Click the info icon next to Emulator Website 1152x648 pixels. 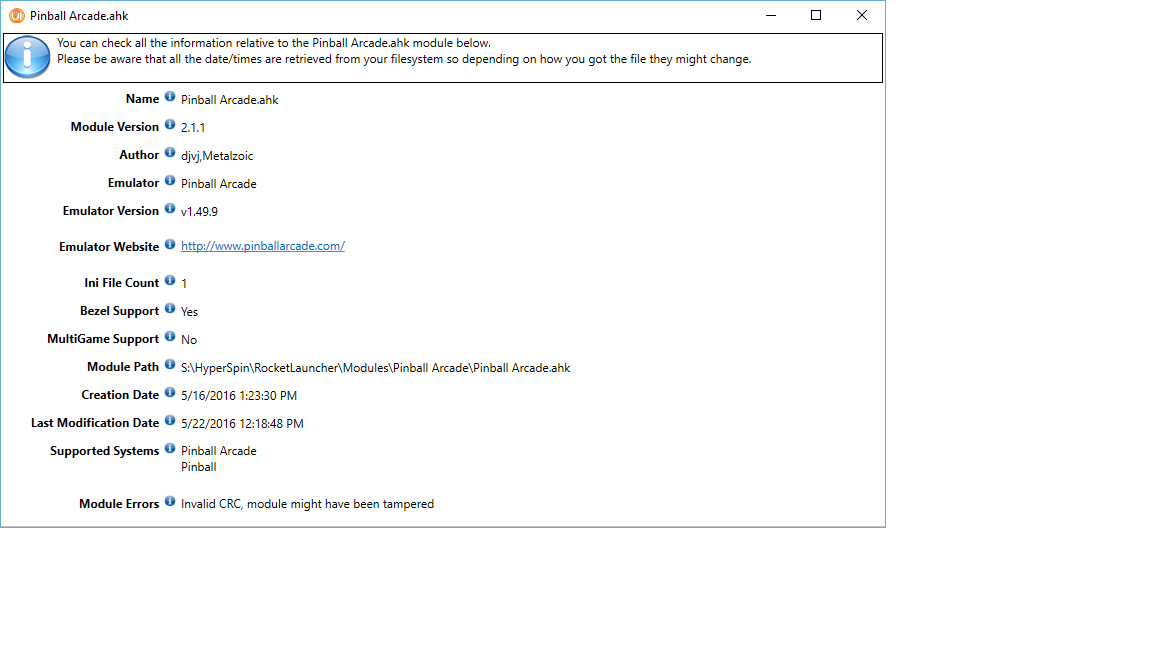170,245
